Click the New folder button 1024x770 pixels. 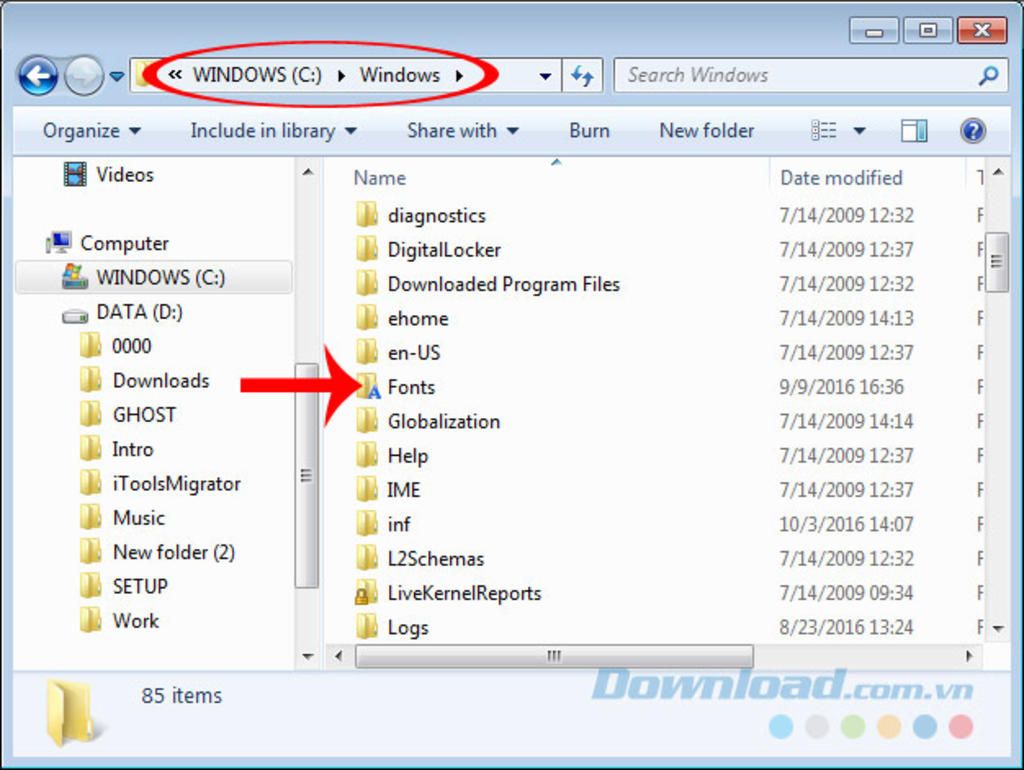tap(707, 131)
